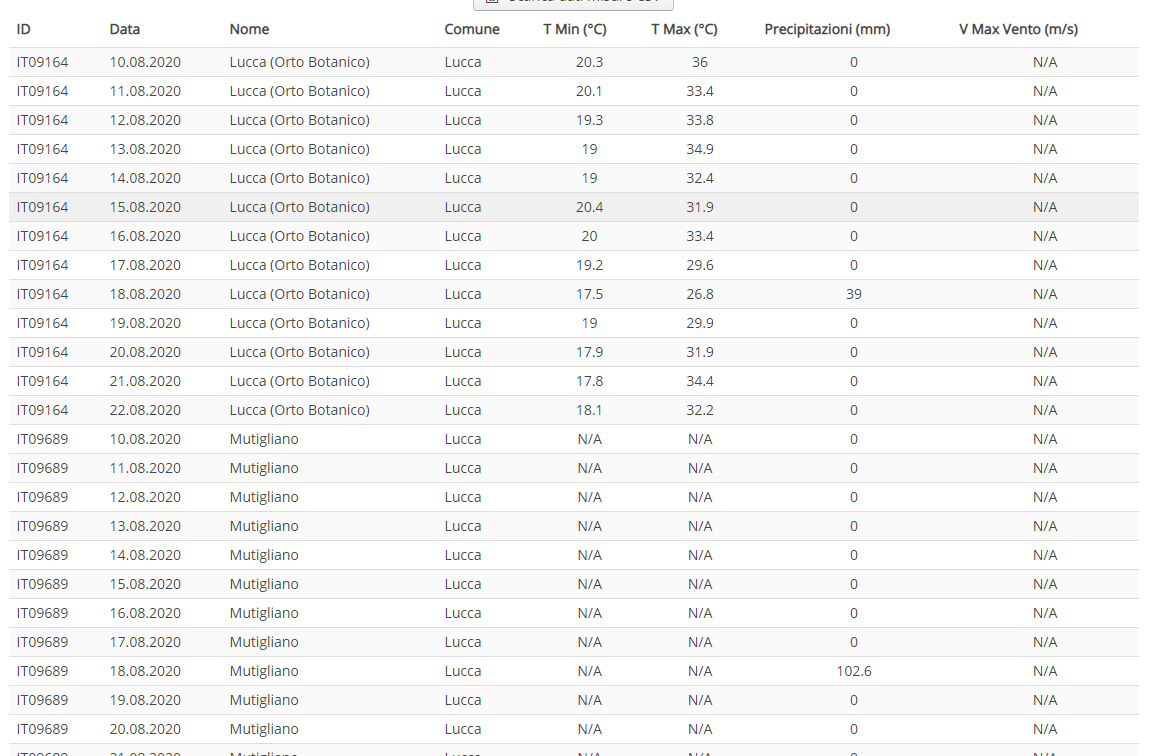Select T Min value 18.1
1167x756 pixels.
[x=589, y=410]
